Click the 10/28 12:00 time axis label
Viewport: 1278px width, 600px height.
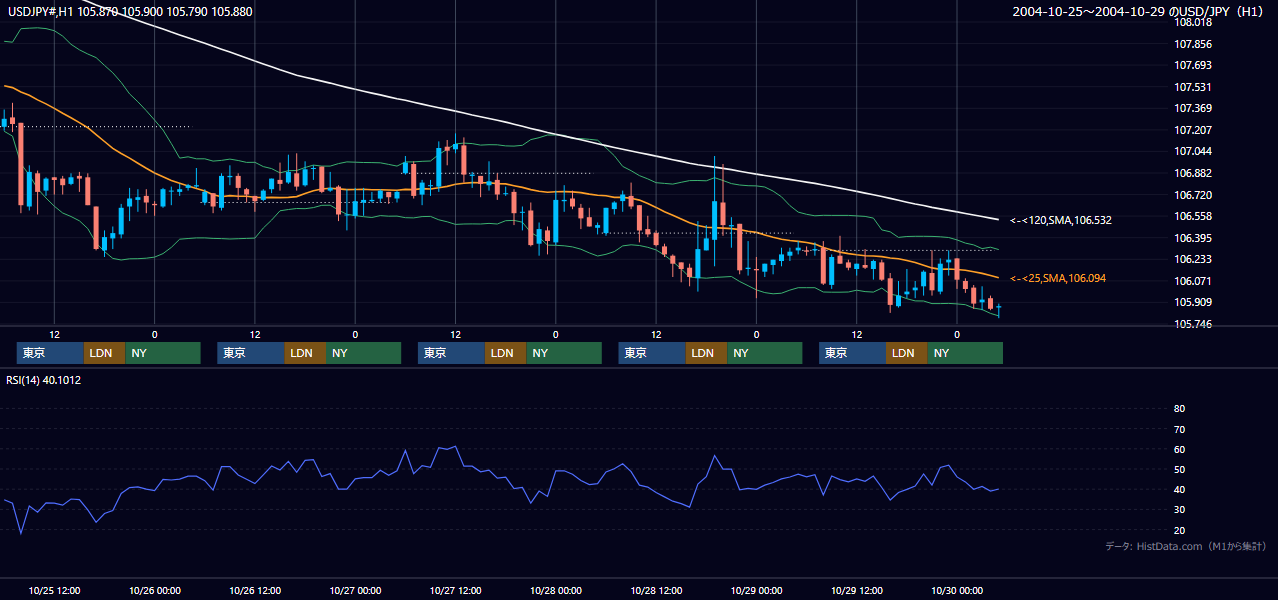pyautogui.click(x=656, y=590)
